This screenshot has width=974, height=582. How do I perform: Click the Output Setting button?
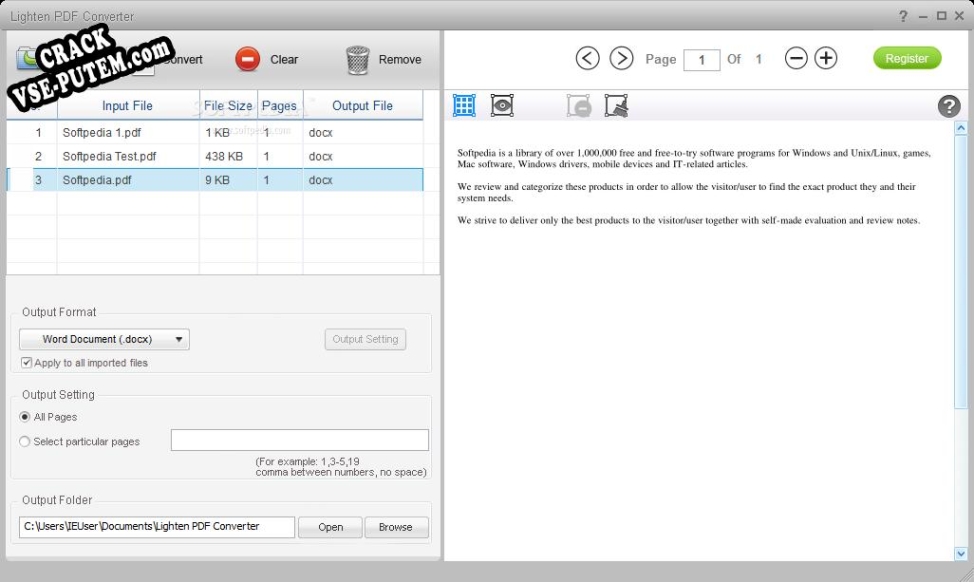[365, 339]
